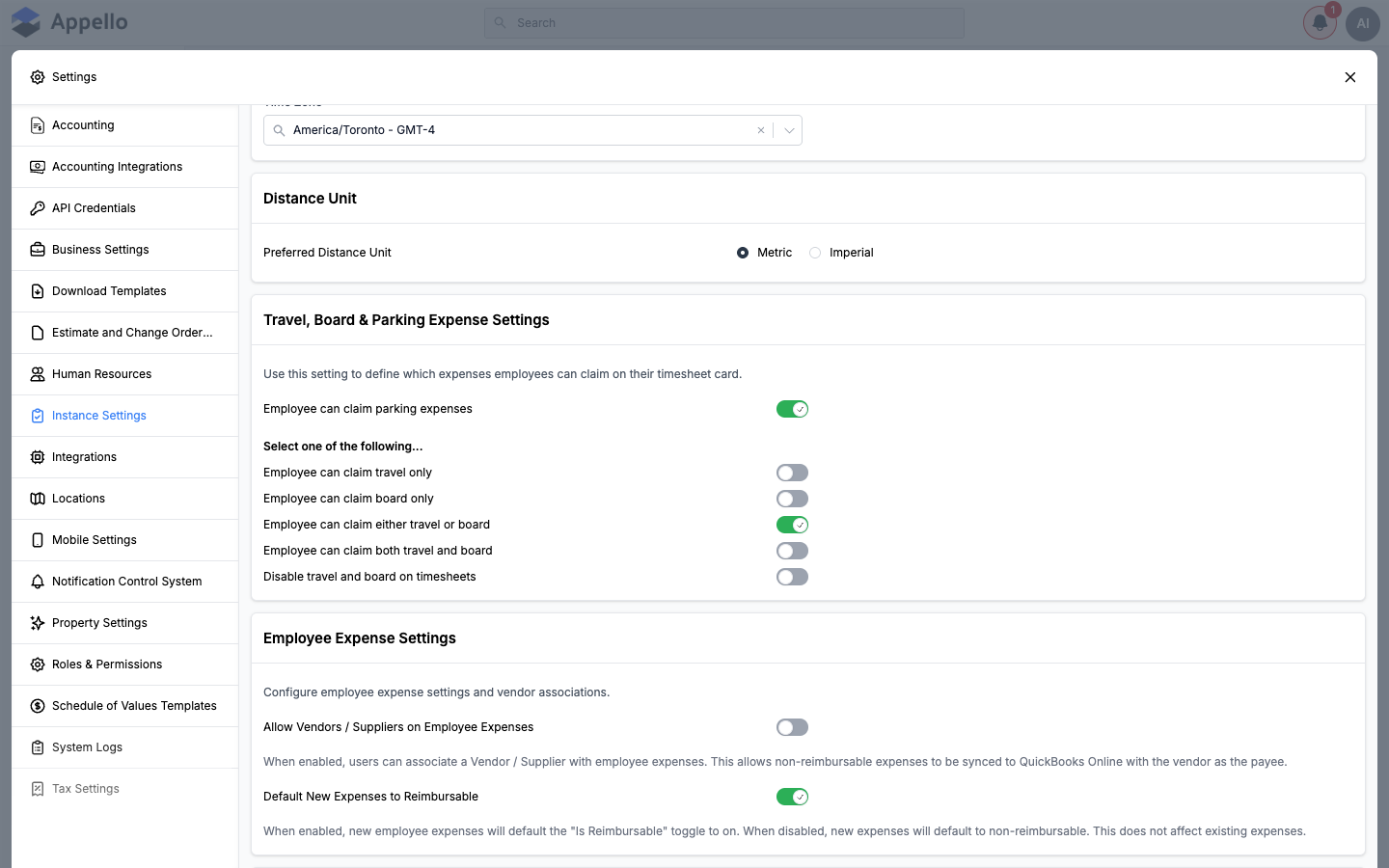
Task: Clear the America/Toronto time zone selection
Action: 761,130
